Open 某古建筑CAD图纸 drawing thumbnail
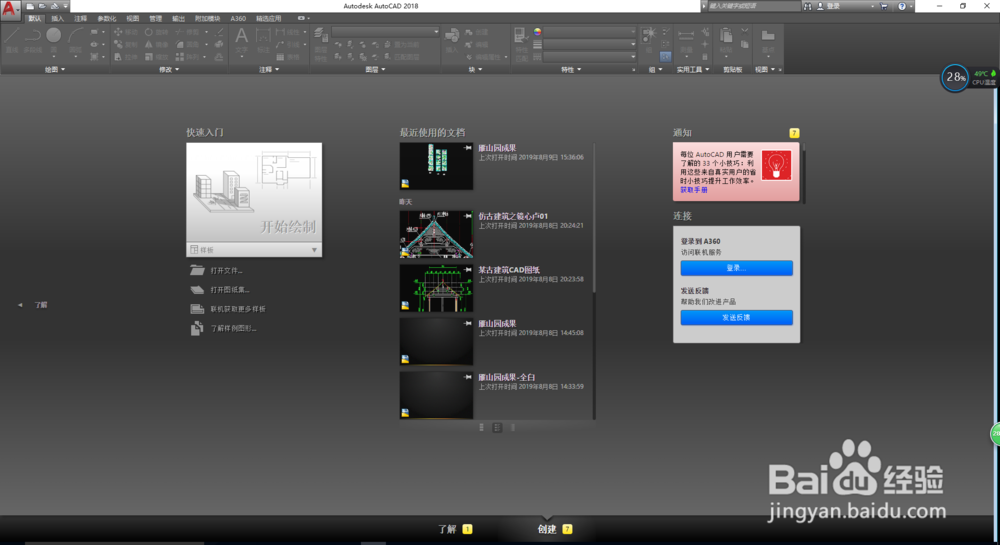Viewport: 1000px width, 545px height. tap(436, 288)
